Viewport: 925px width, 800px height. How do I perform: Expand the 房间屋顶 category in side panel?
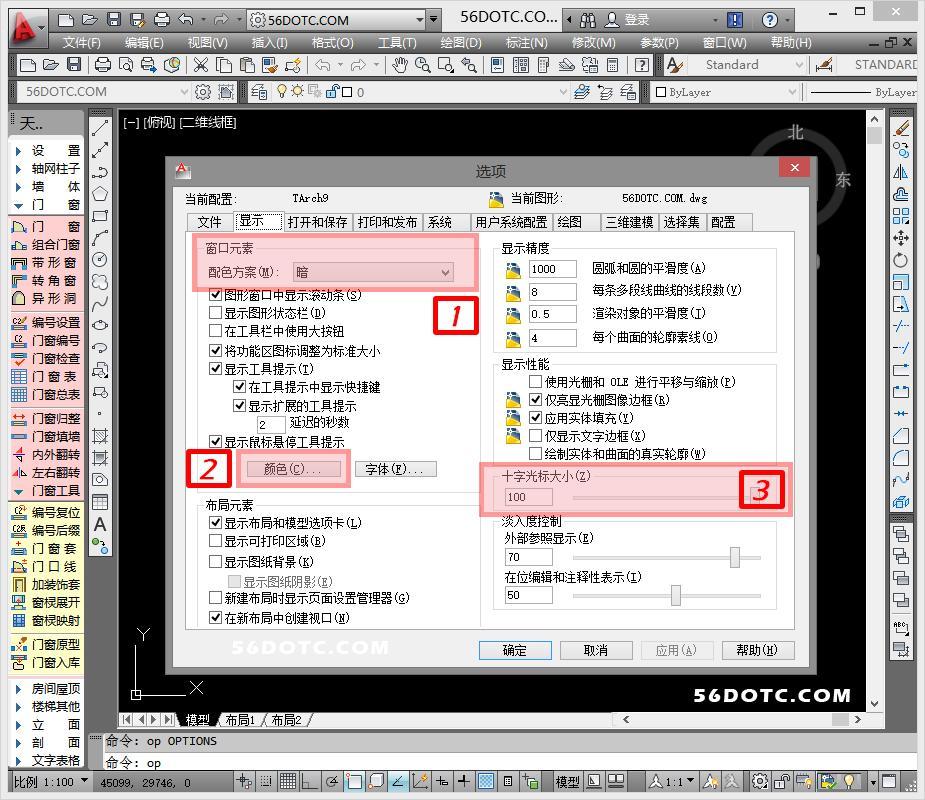coord(44,689)
